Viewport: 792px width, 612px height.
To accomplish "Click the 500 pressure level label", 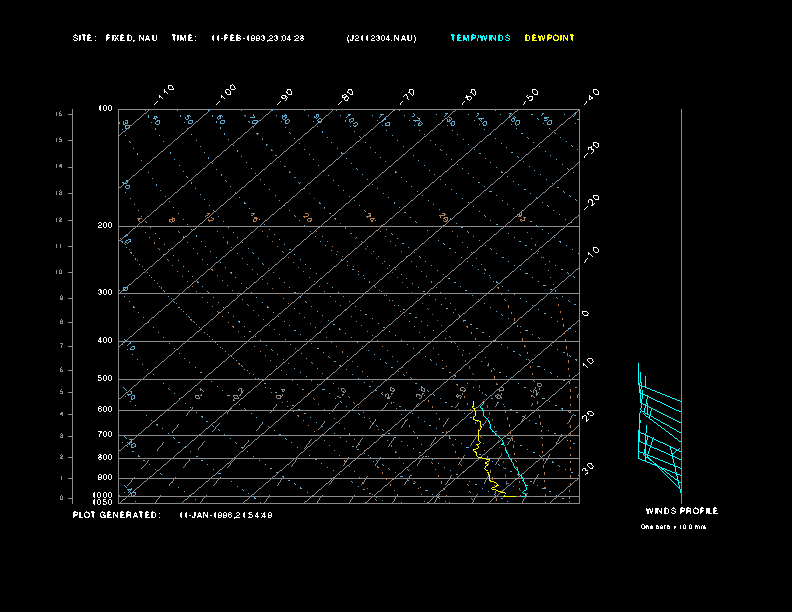I will click(x=105, y=379).
